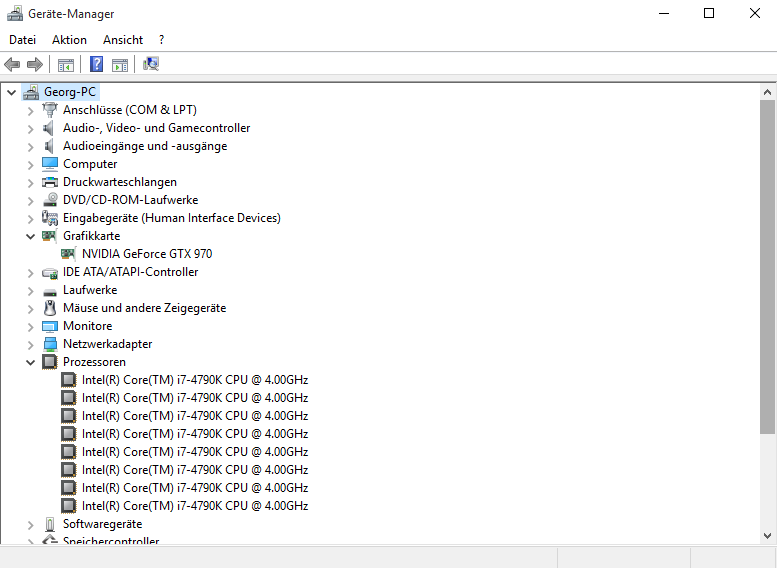The image size is (777, 568).
Task: Click the scan for hardware changes icon
Action: (x=151, y=64)
